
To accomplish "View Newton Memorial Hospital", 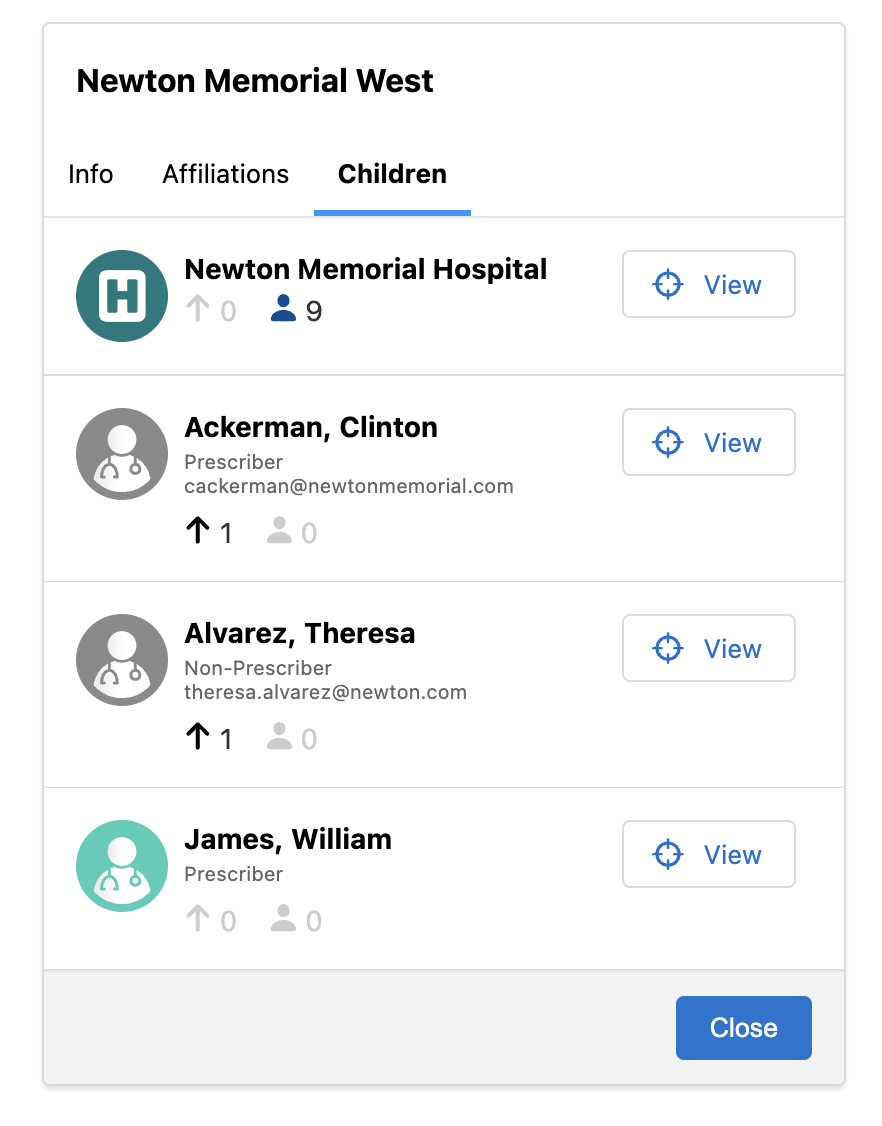I will point(708,285).
